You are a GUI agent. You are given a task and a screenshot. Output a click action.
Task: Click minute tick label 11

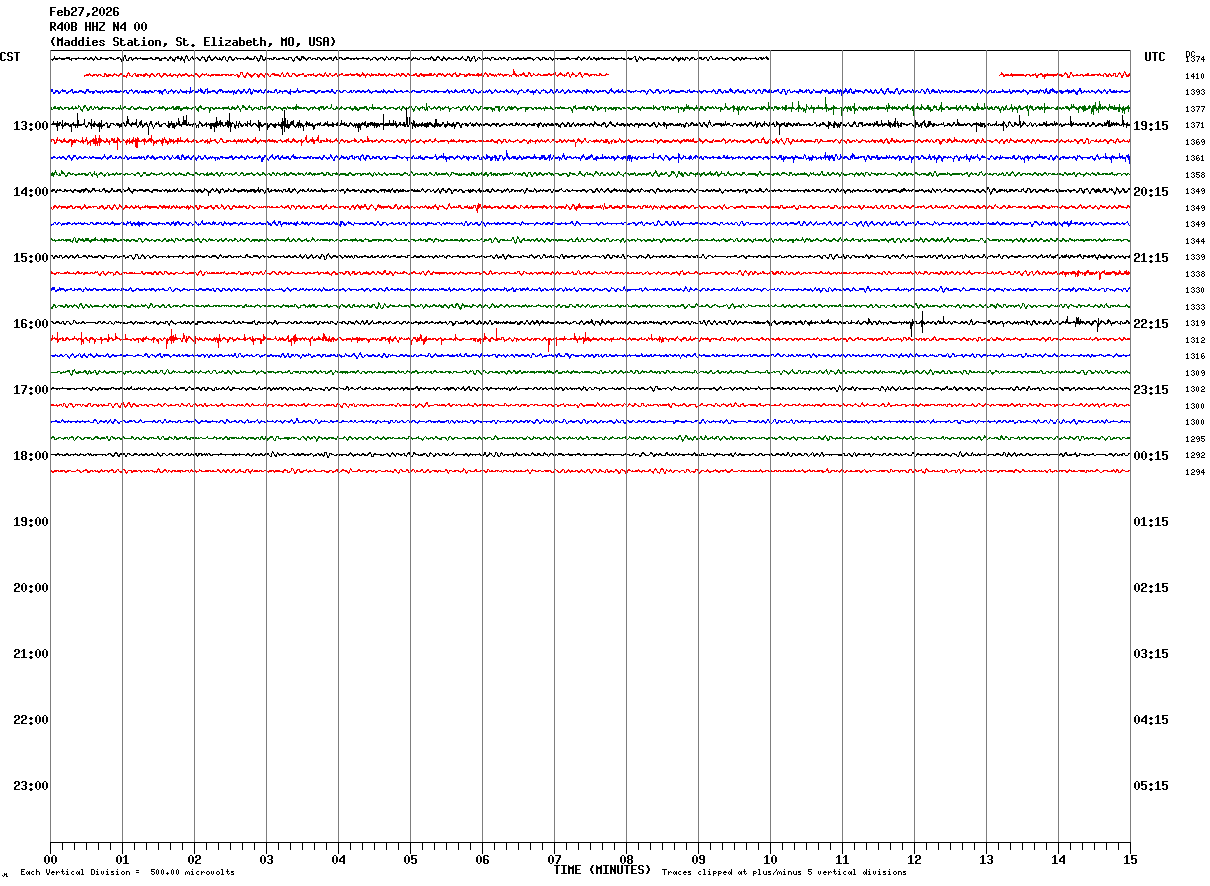click(x=842, y=859)
